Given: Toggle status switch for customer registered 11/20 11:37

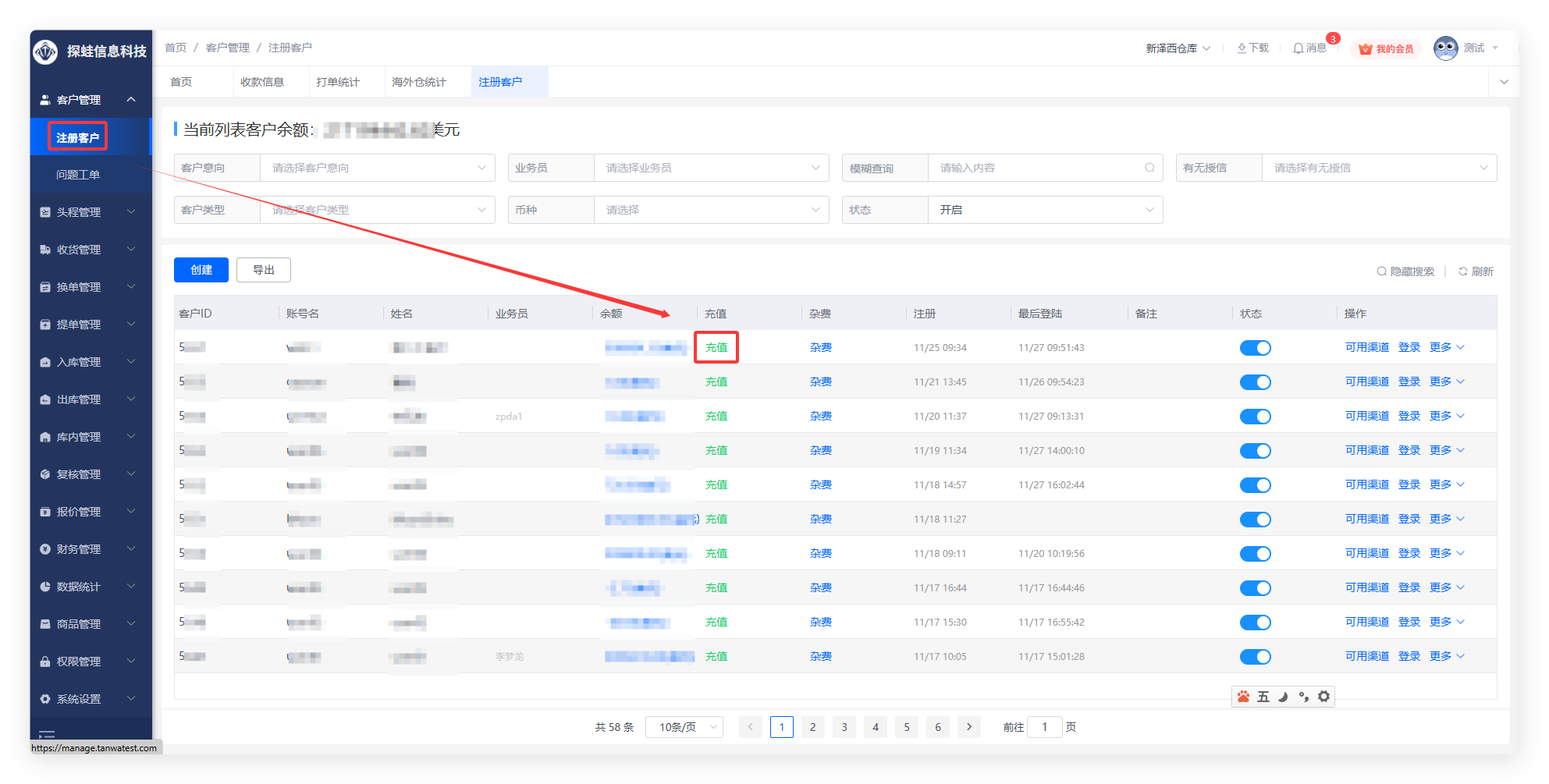Looking at the screenshot, I should 1255,417.
